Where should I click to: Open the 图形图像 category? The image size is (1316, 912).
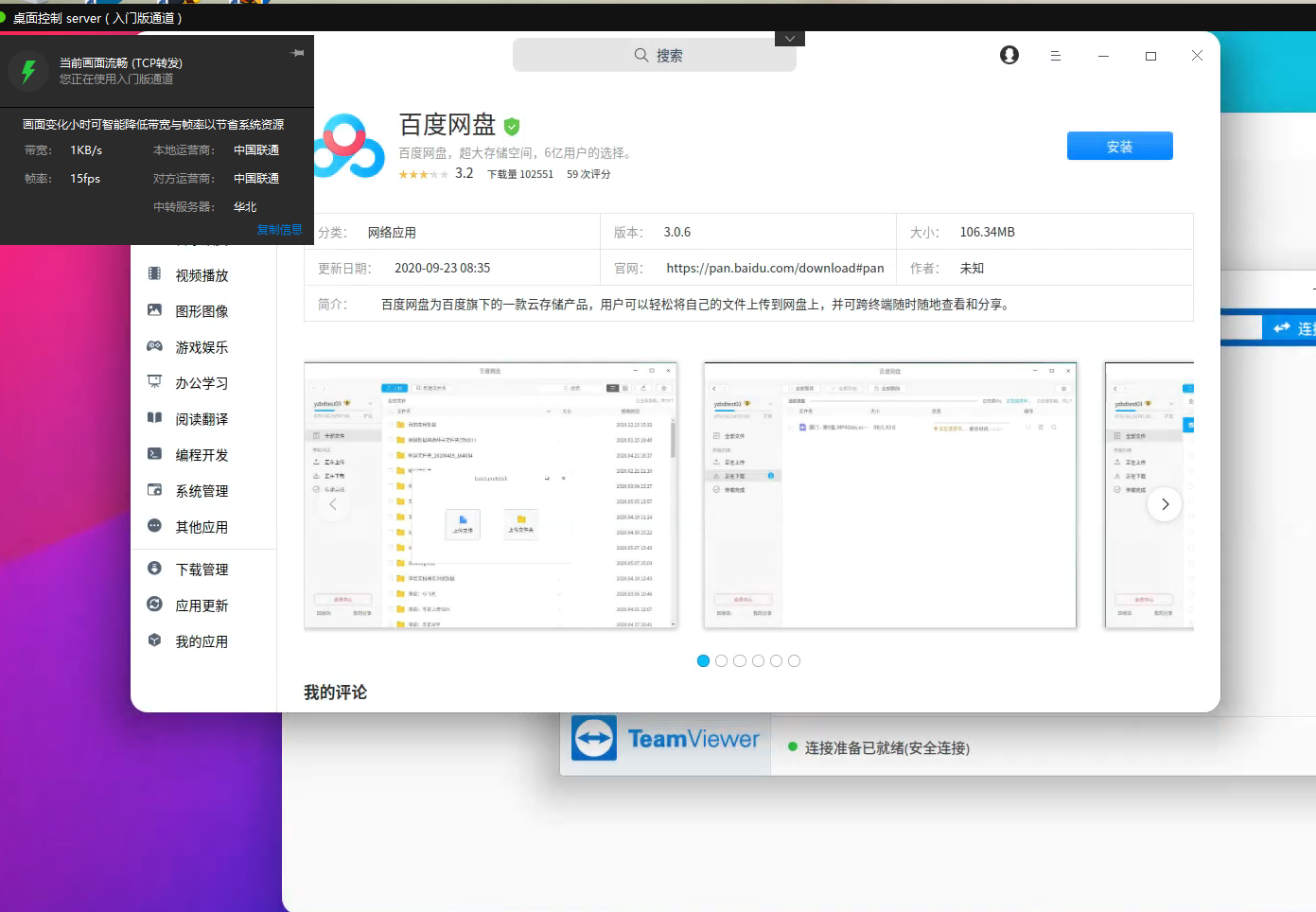(202, 311)
